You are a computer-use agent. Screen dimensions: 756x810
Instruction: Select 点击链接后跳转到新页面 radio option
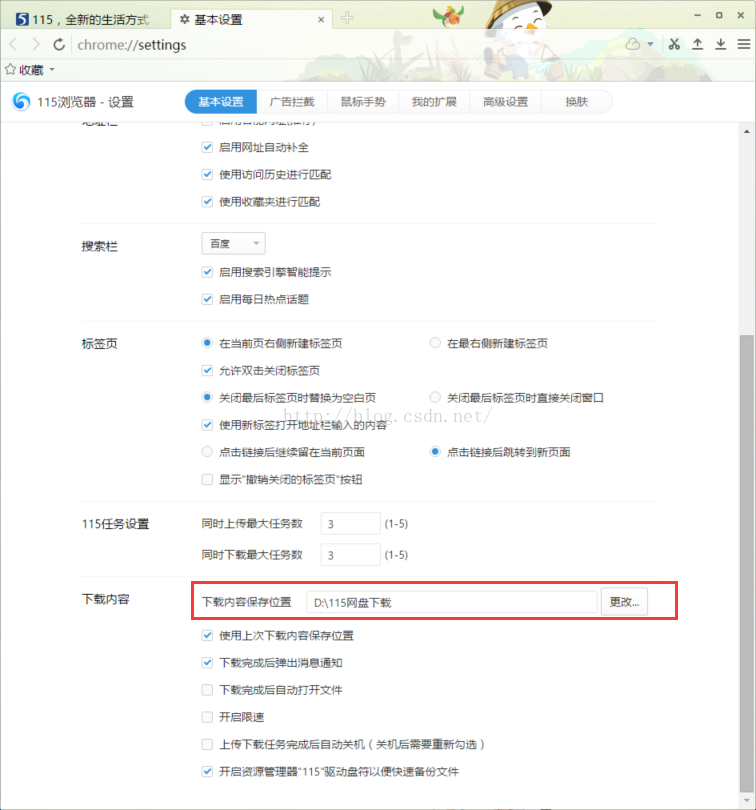pos(435,452)
